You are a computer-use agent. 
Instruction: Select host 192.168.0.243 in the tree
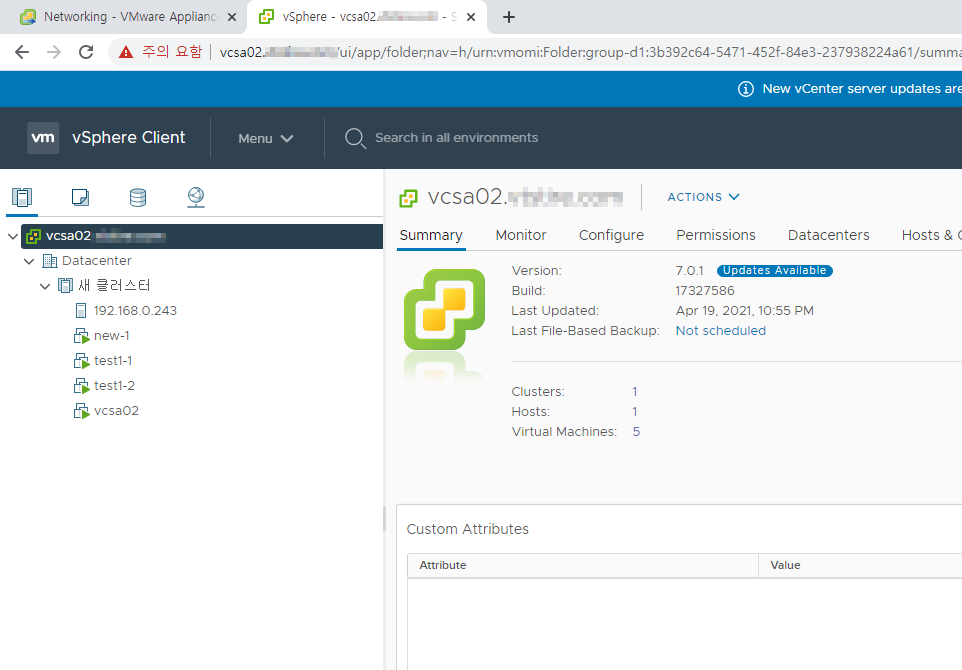pyautogui.click(x=135, y=311)
